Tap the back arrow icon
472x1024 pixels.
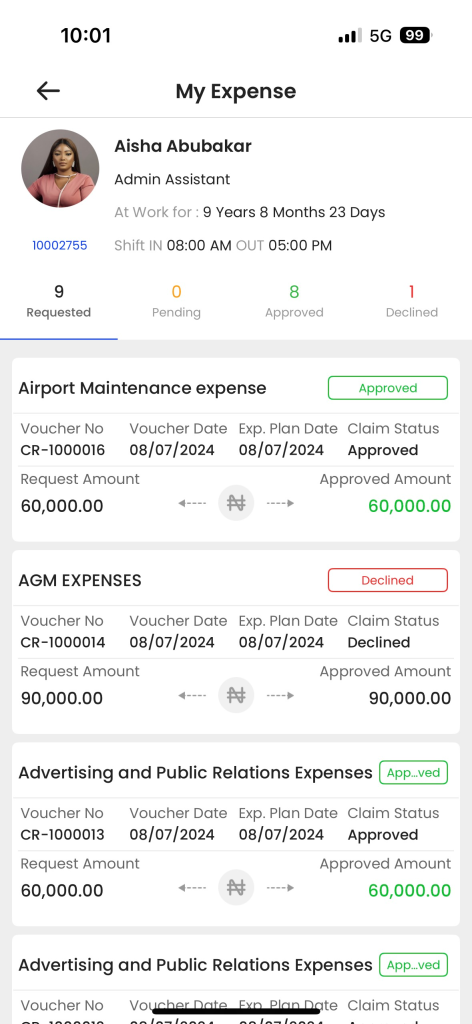[48, 91]
